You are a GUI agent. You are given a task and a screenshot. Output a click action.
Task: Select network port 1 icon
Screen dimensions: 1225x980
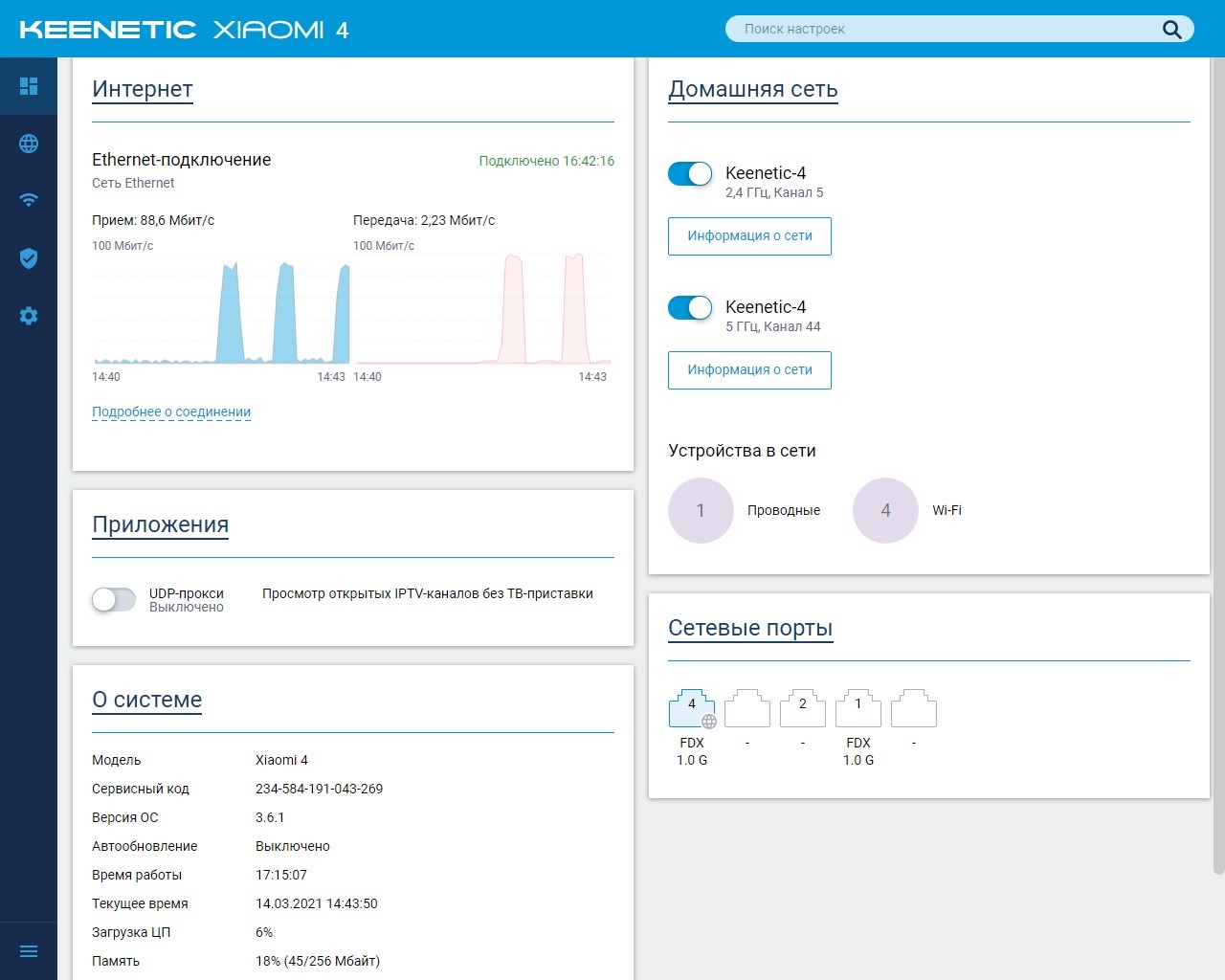point(858,708)
